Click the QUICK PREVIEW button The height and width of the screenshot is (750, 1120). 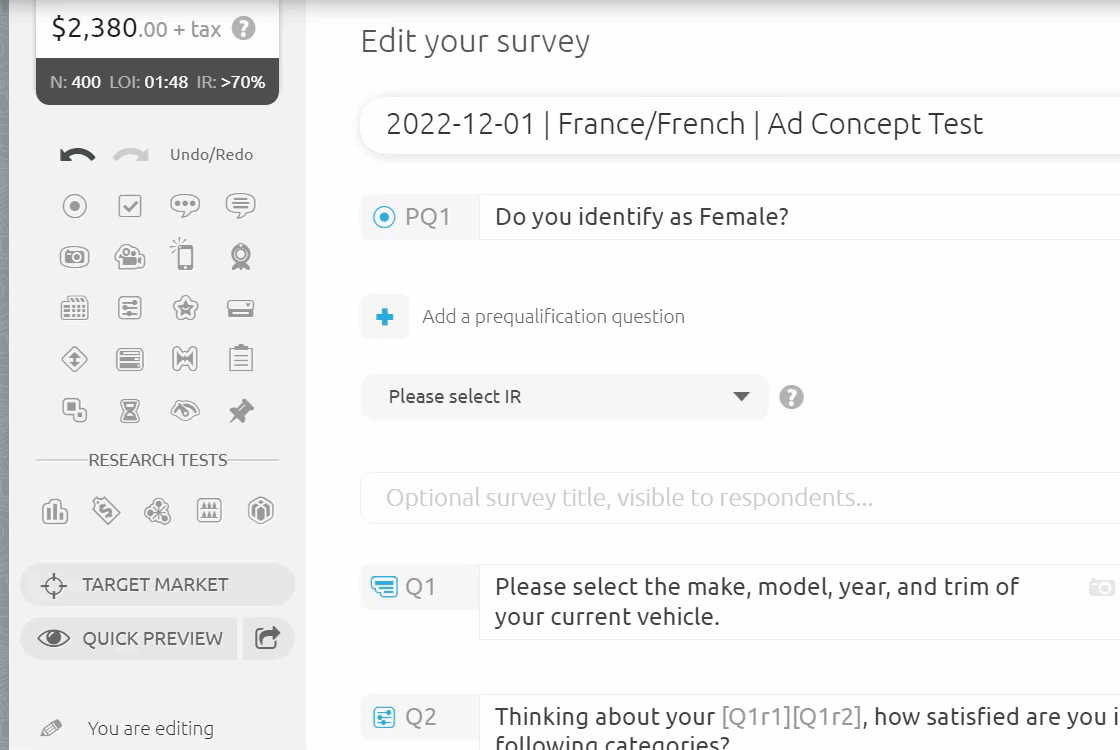click(129, 639)
